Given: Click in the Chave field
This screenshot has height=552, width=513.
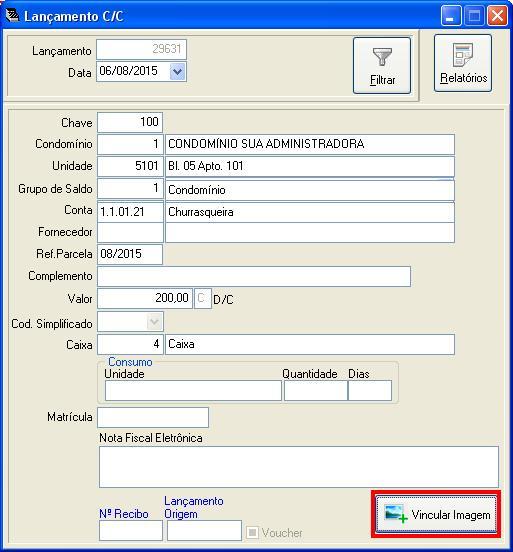Looking at the screenshot, I should [x=130, y=122].
